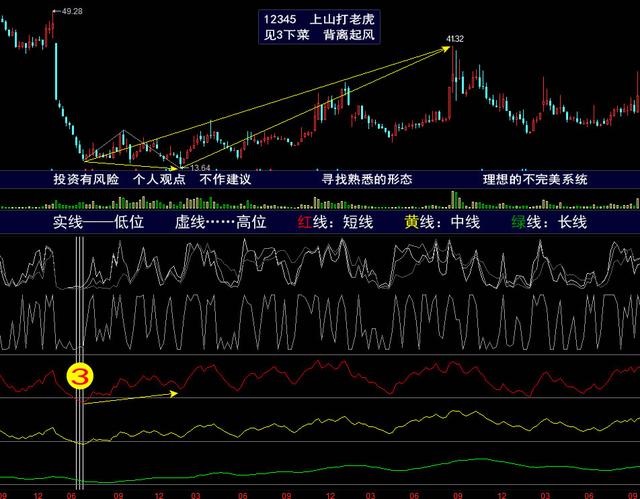Click the 41.32 peak price label

[455, 39]
